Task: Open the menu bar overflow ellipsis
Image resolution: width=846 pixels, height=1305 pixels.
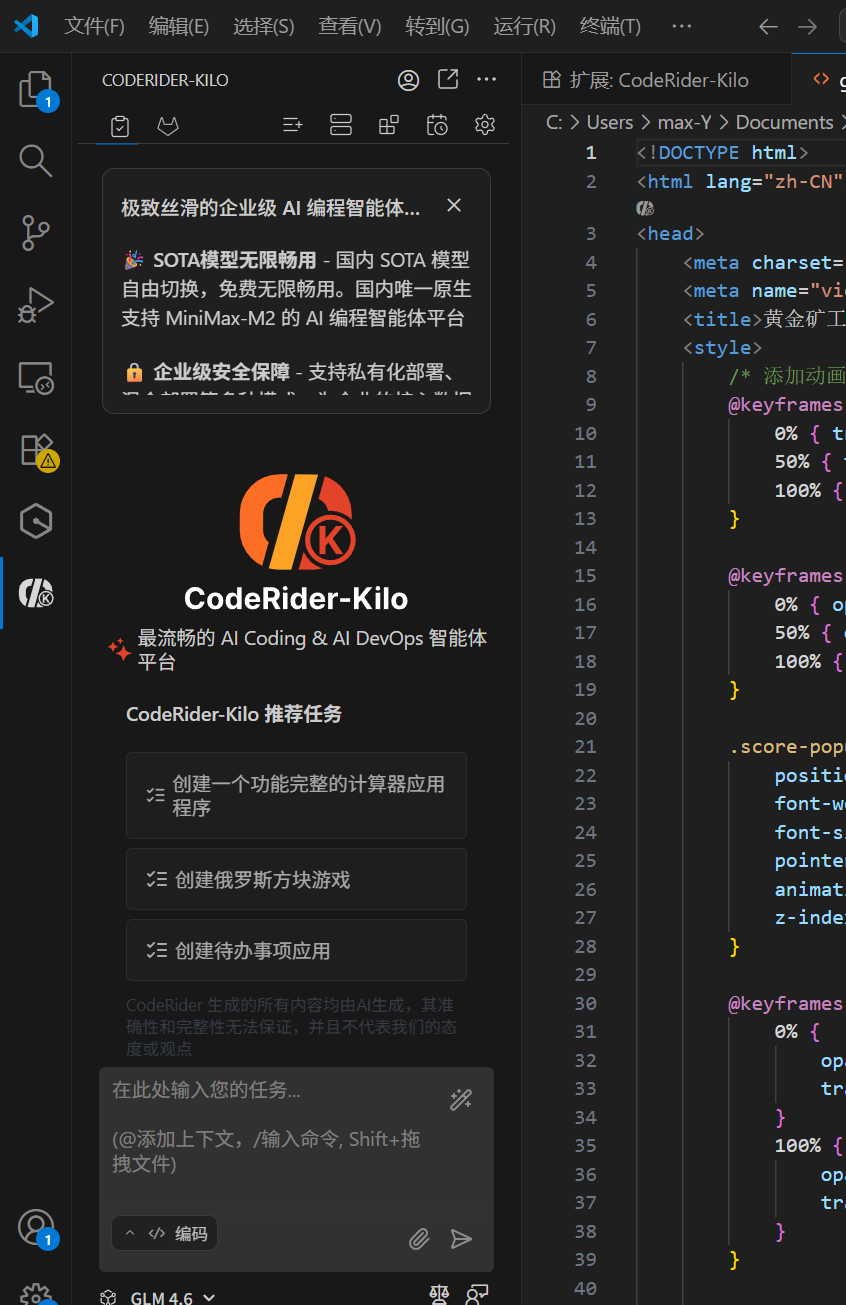Action: [682, 27]
